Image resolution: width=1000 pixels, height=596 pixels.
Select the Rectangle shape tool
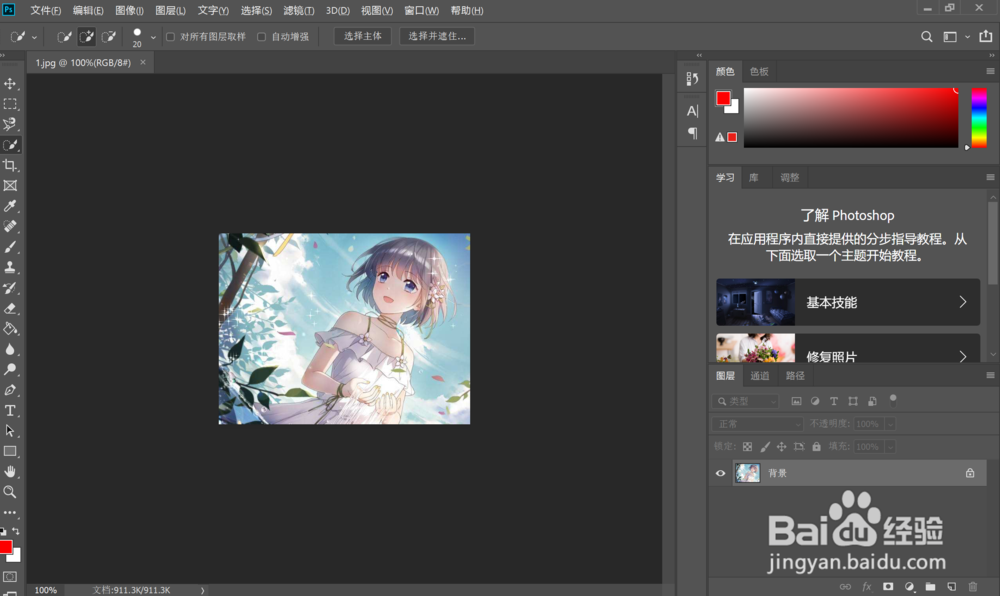point(10,451)
